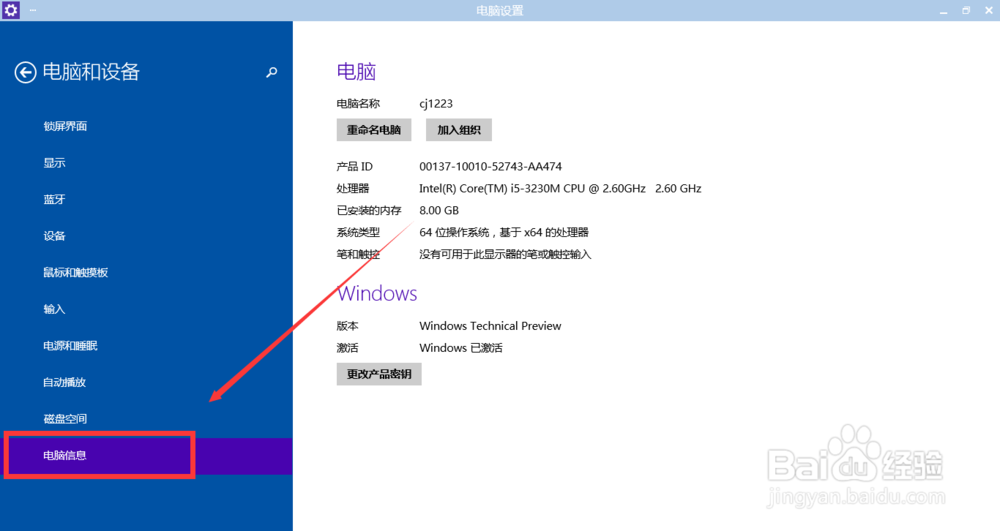Minimize the 电脑设置 window
Viewport: 1000px width, 531px height.
[x=943, y=11]
